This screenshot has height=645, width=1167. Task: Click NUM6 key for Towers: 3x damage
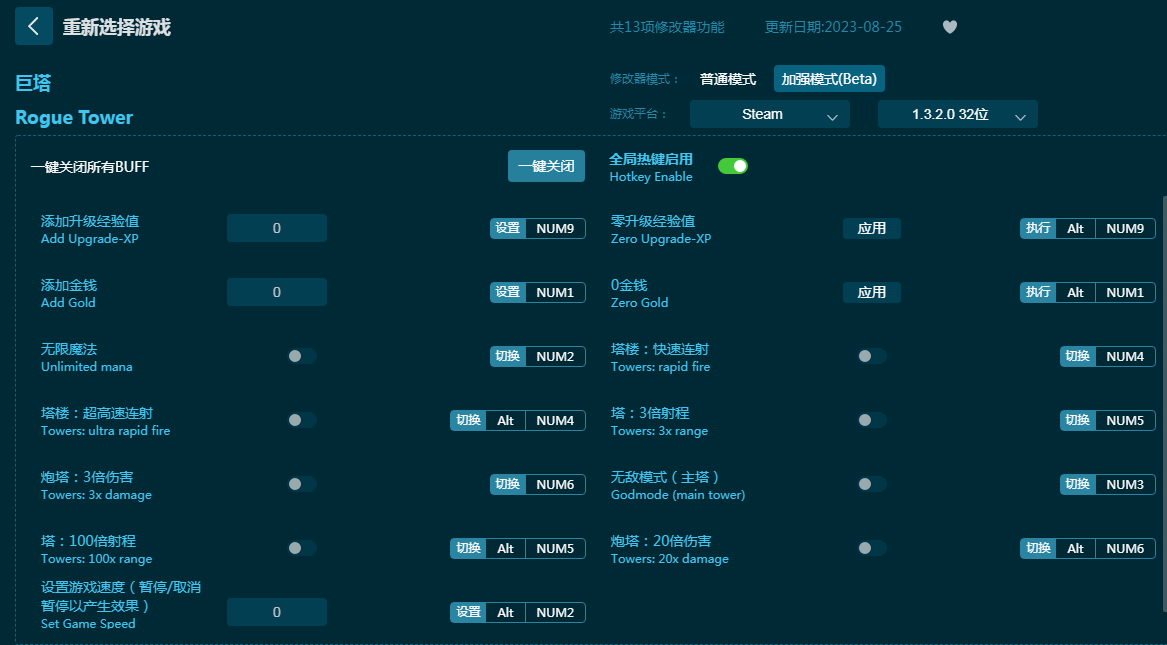pos(555,484)
